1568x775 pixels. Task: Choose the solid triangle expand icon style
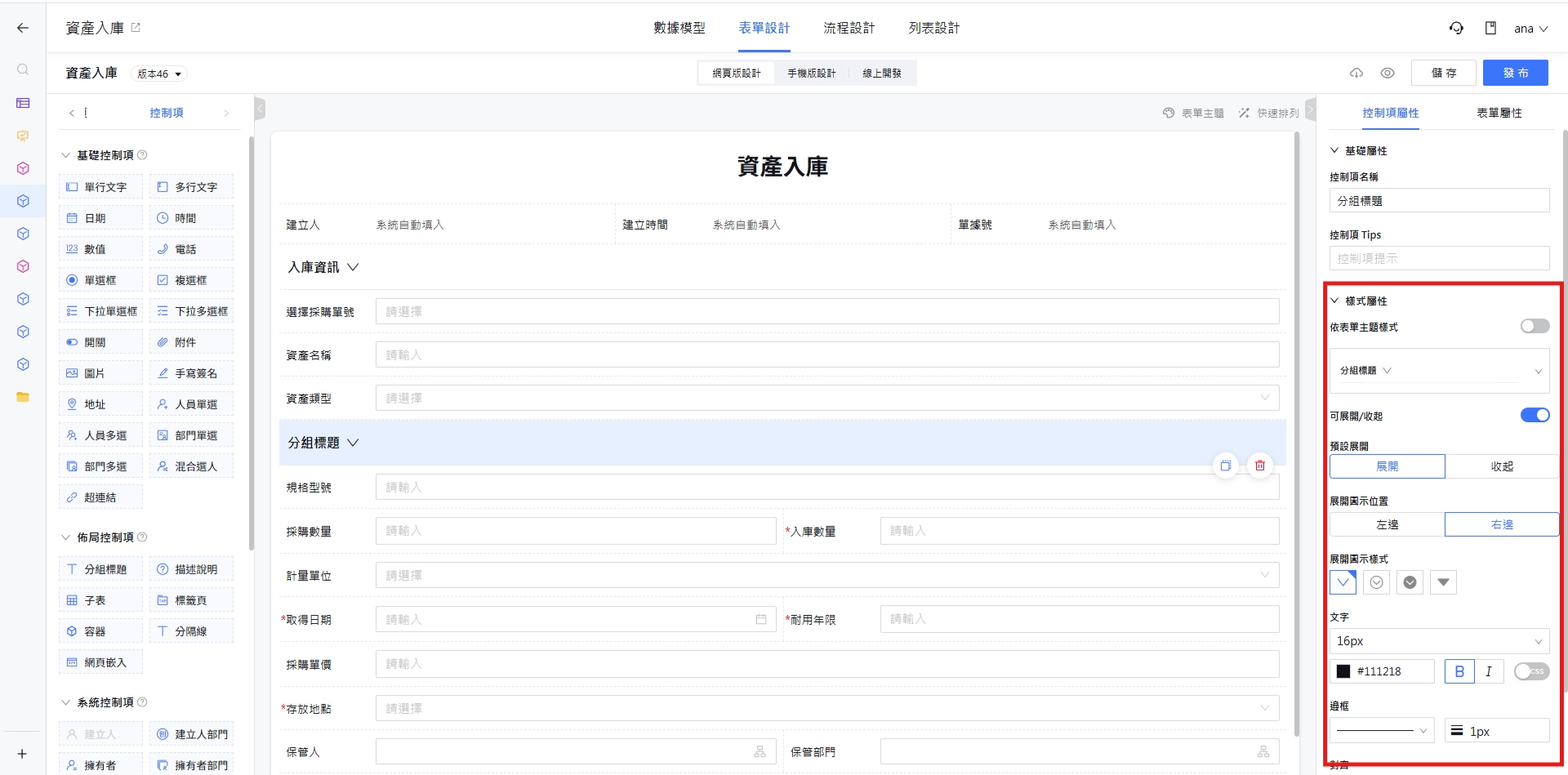click(1443, 582)
